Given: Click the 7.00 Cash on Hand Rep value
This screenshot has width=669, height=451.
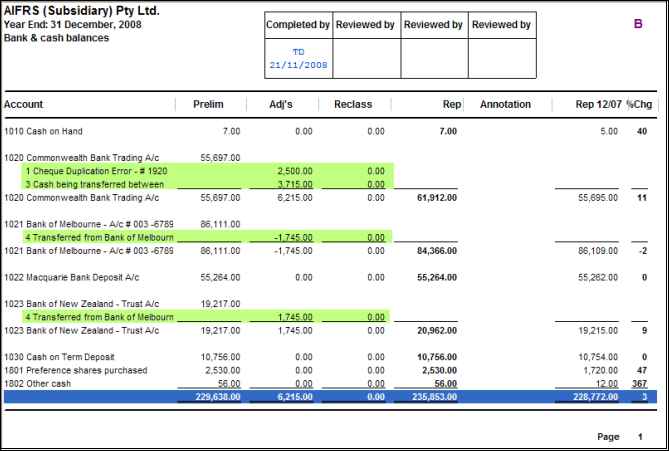Looking at the screenshot, I should (x=448, y=131).
